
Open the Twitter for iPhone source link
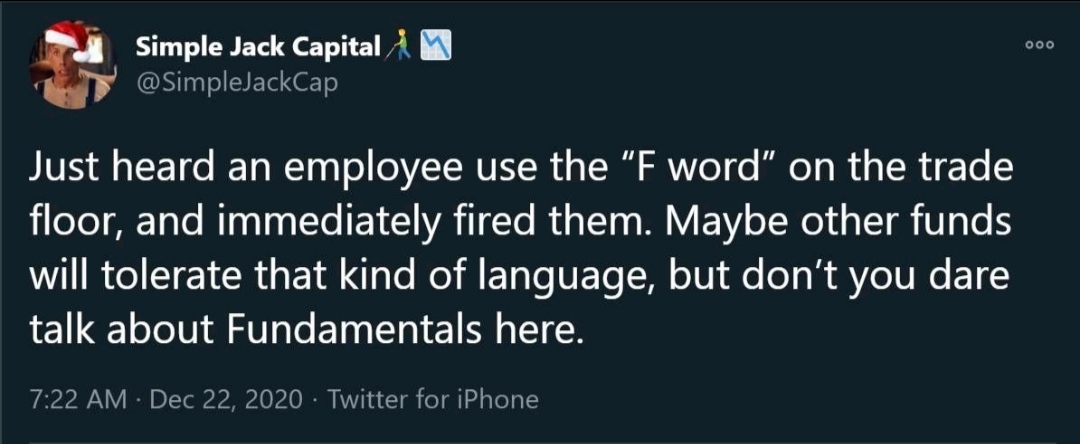pyautogui.click(x=433, y=400)
